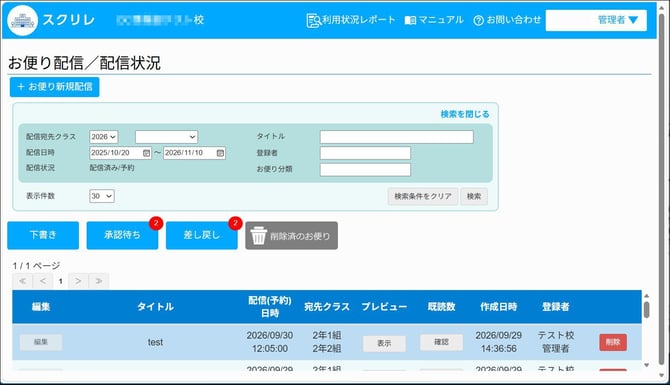The height and width of the screenshot is (385, 670).
Task: Click red 削除 button for test row
Action: coord(613,342)
